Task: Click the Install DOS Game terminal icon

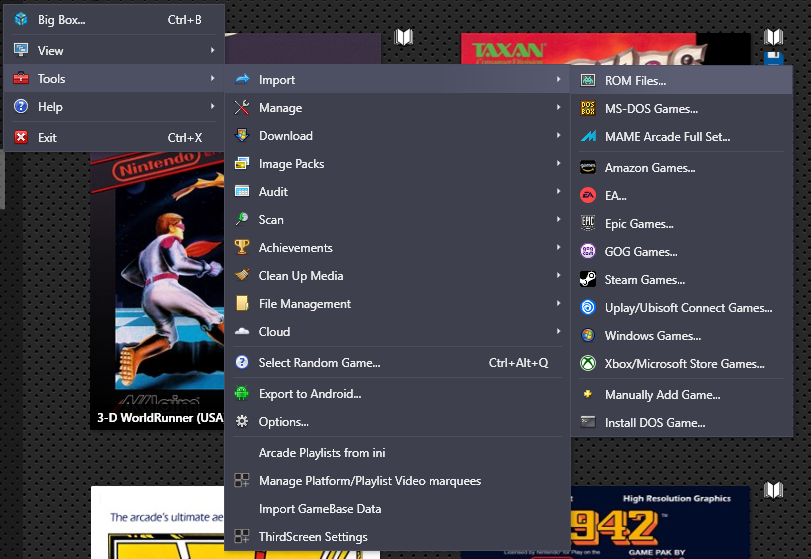Action: 588,422
